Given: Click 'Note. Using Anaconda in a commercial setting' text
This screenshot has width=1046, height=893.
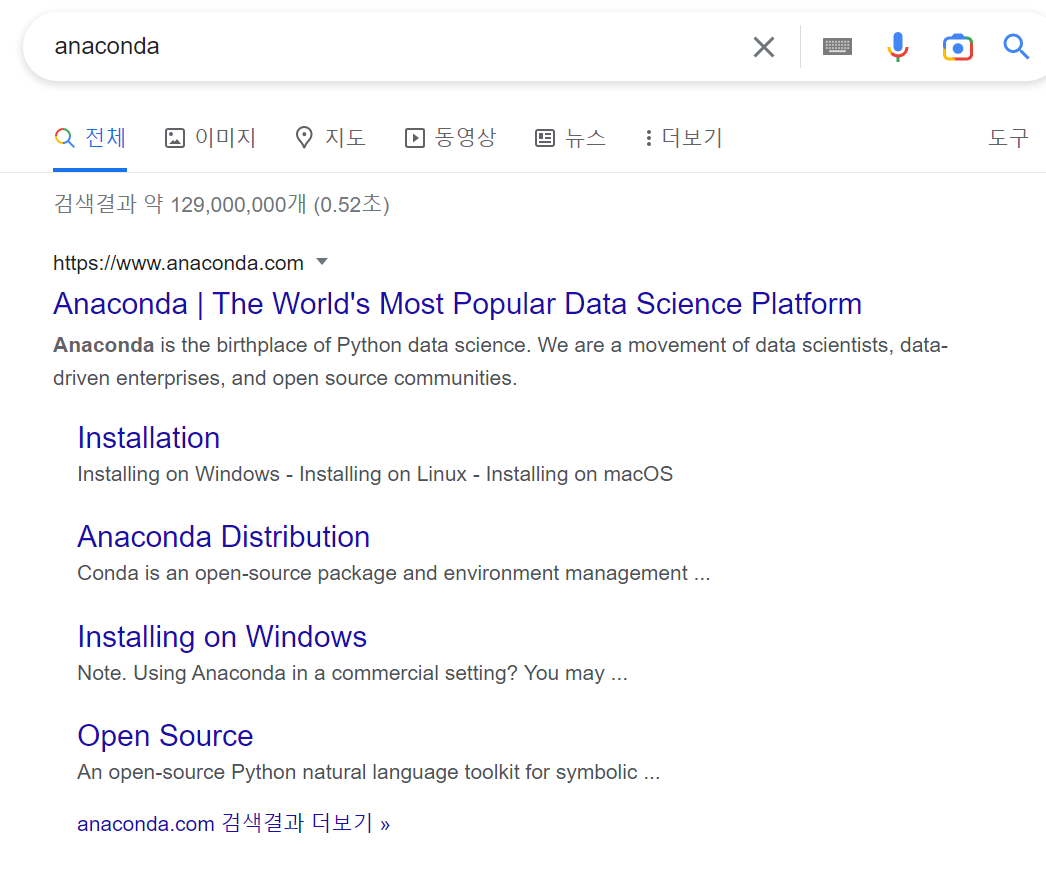Looking at the screenshot, I should (x=352, y=674).
